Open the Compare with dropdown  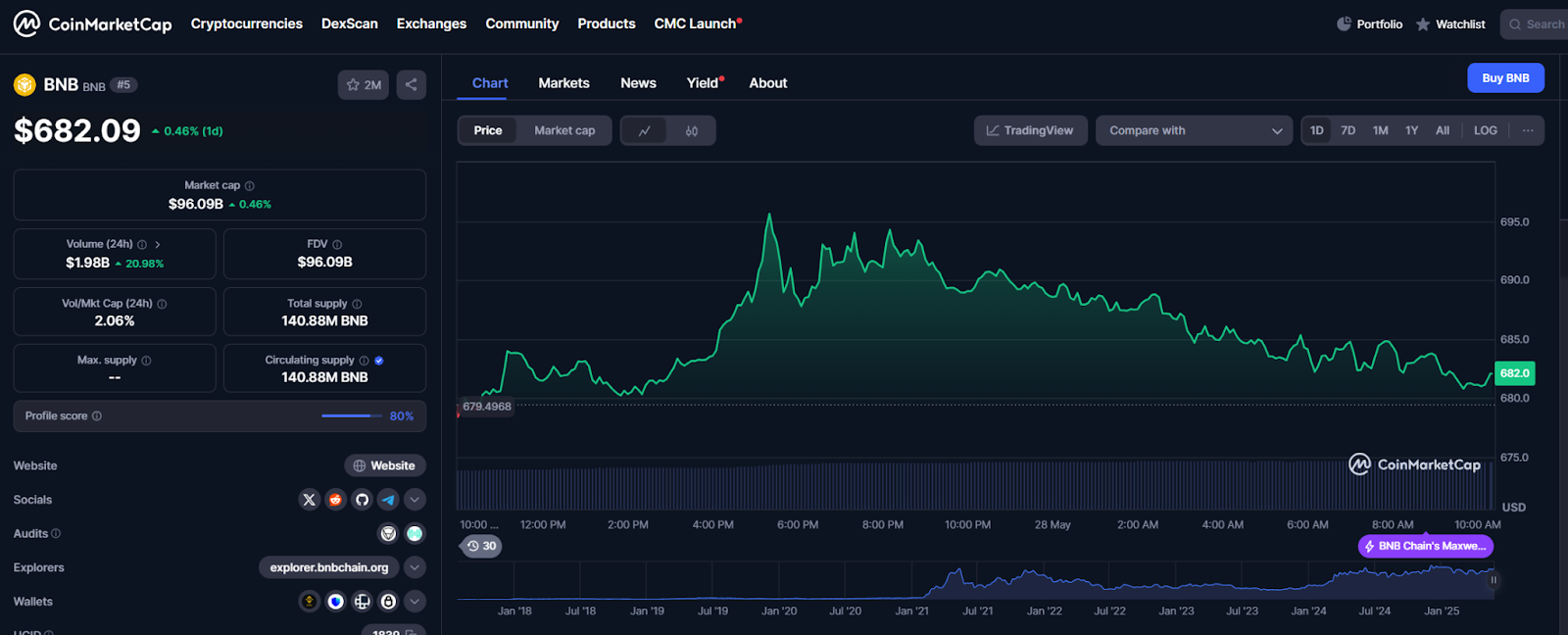coord(1196,130)
